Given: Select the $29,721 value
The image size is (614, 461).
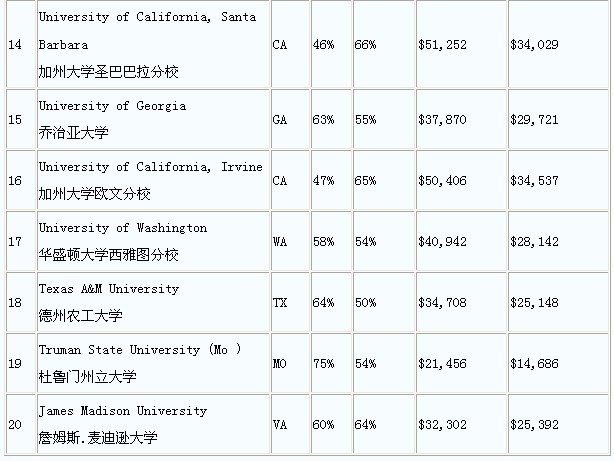Looking at the screenshot, I should [536, 118].
